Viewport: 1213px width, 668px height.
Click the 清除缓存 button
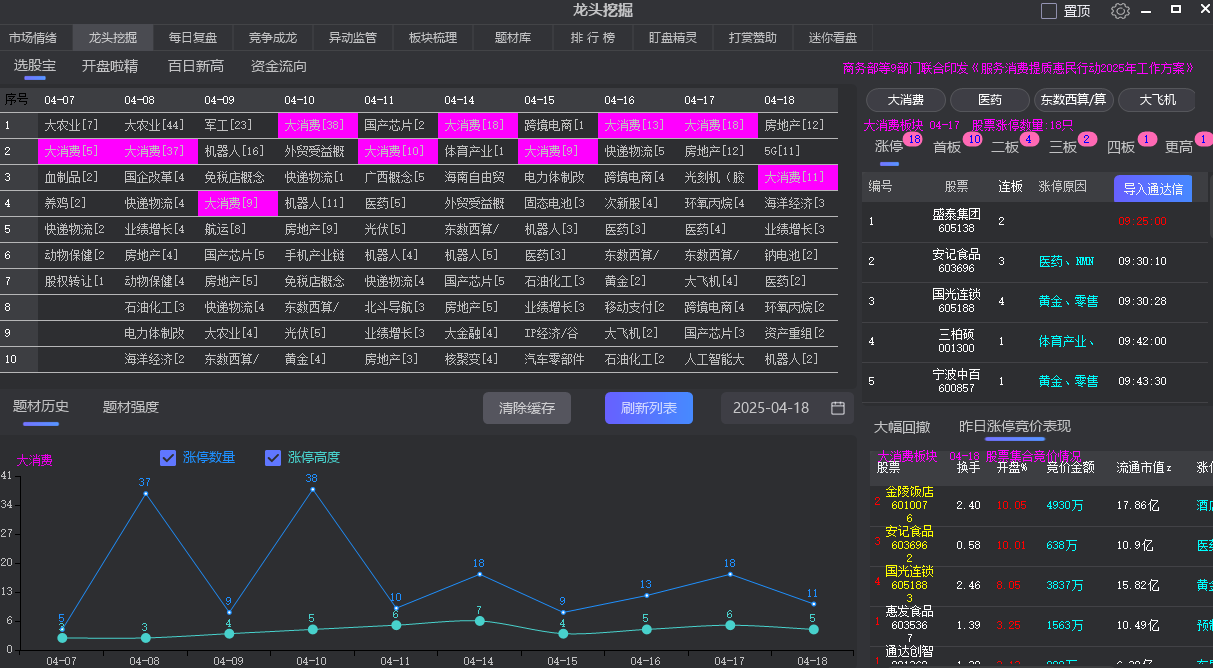pos(526,408)
